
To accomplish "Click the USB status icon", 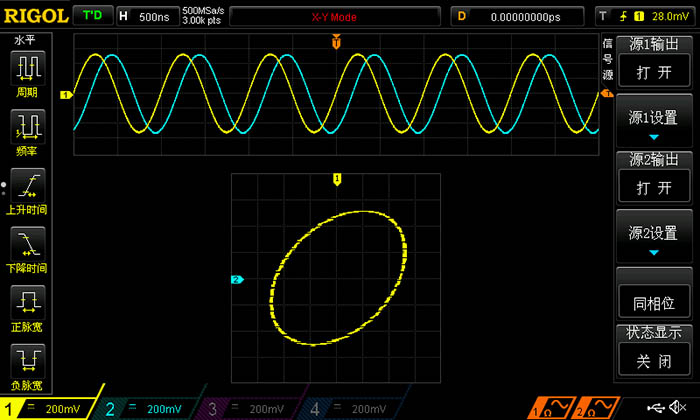I will pos(658,408).
